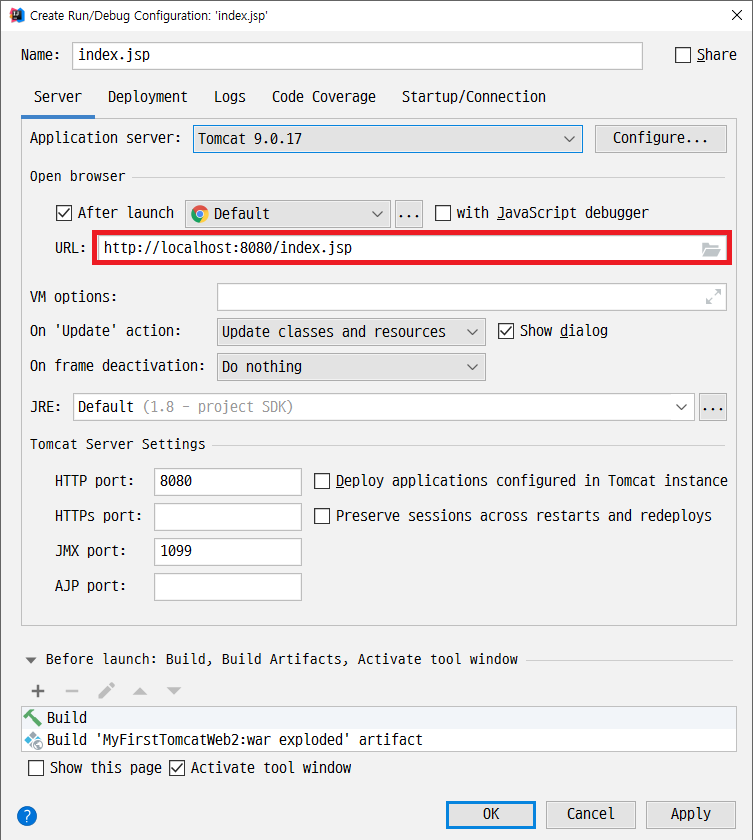753x840 pixels.
Task: Click the Build hammer icon
Action: click(33, 717)
